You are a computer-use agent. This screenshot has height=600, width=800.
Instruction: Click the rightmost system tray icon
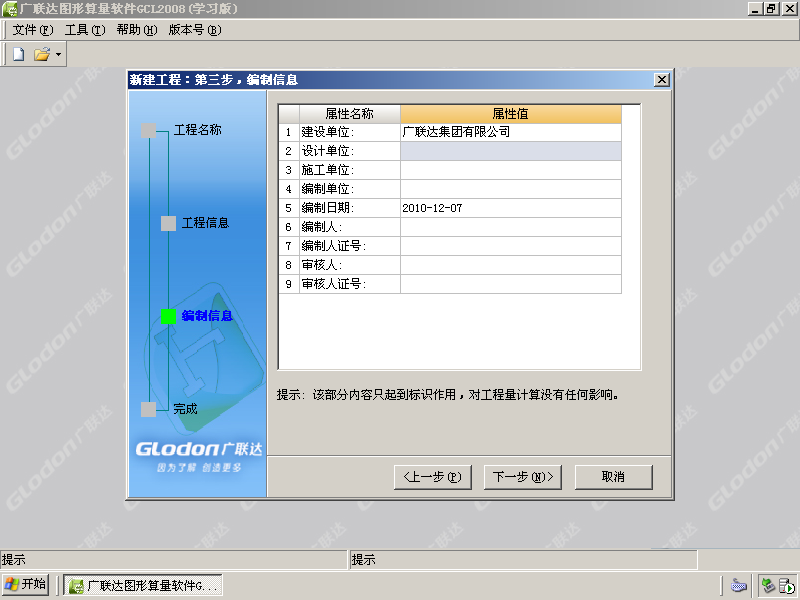pos(786,586)
